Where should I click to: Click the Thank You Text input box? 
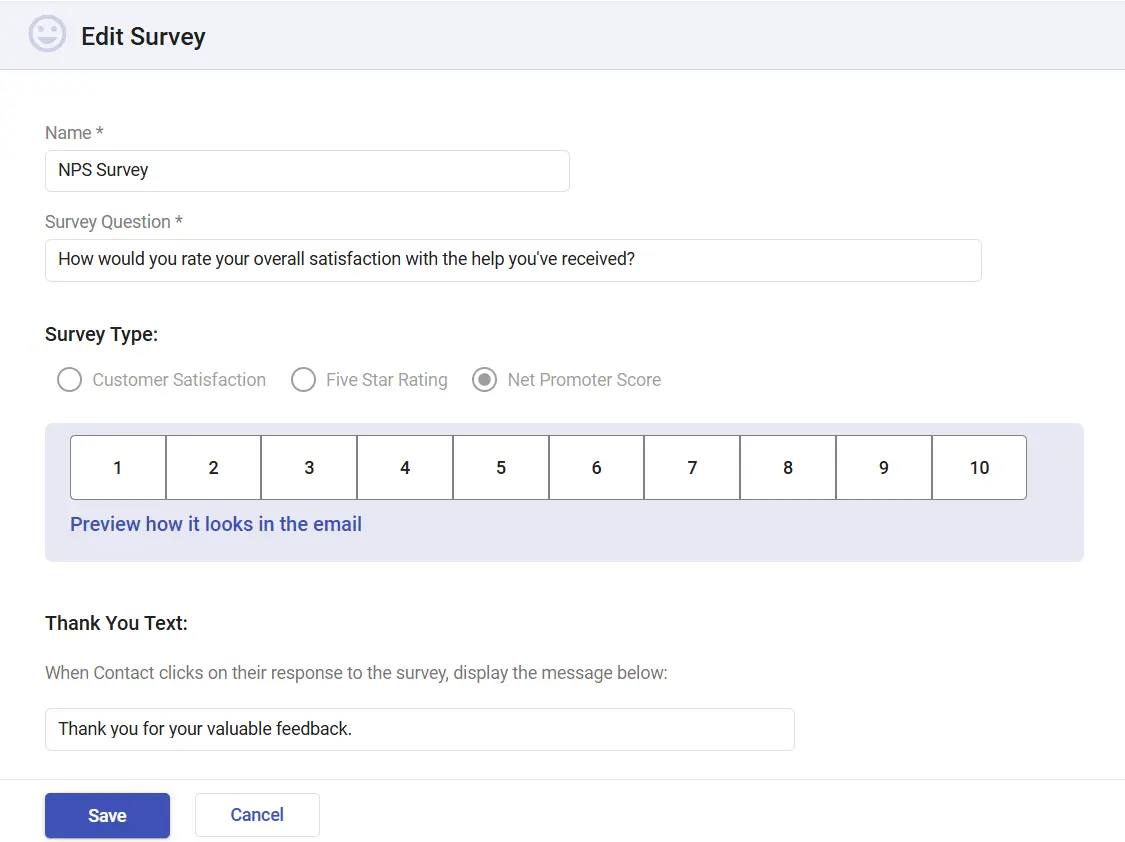(x=419, y=729)
